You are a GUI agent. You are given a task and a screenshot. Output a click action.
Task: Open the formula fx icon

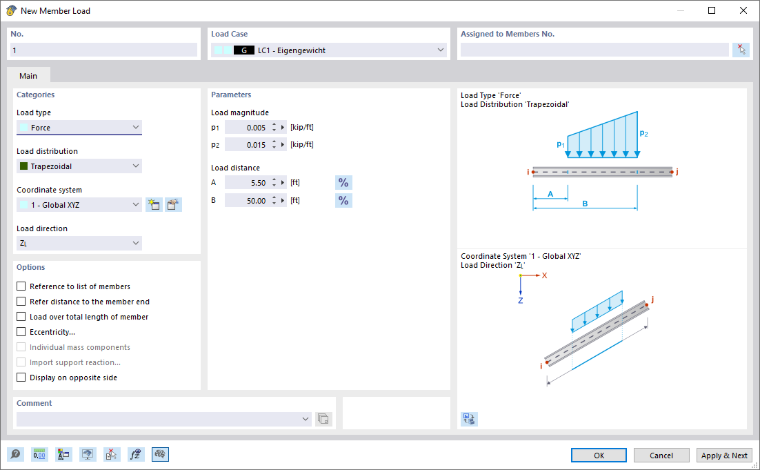pos(136,454)
